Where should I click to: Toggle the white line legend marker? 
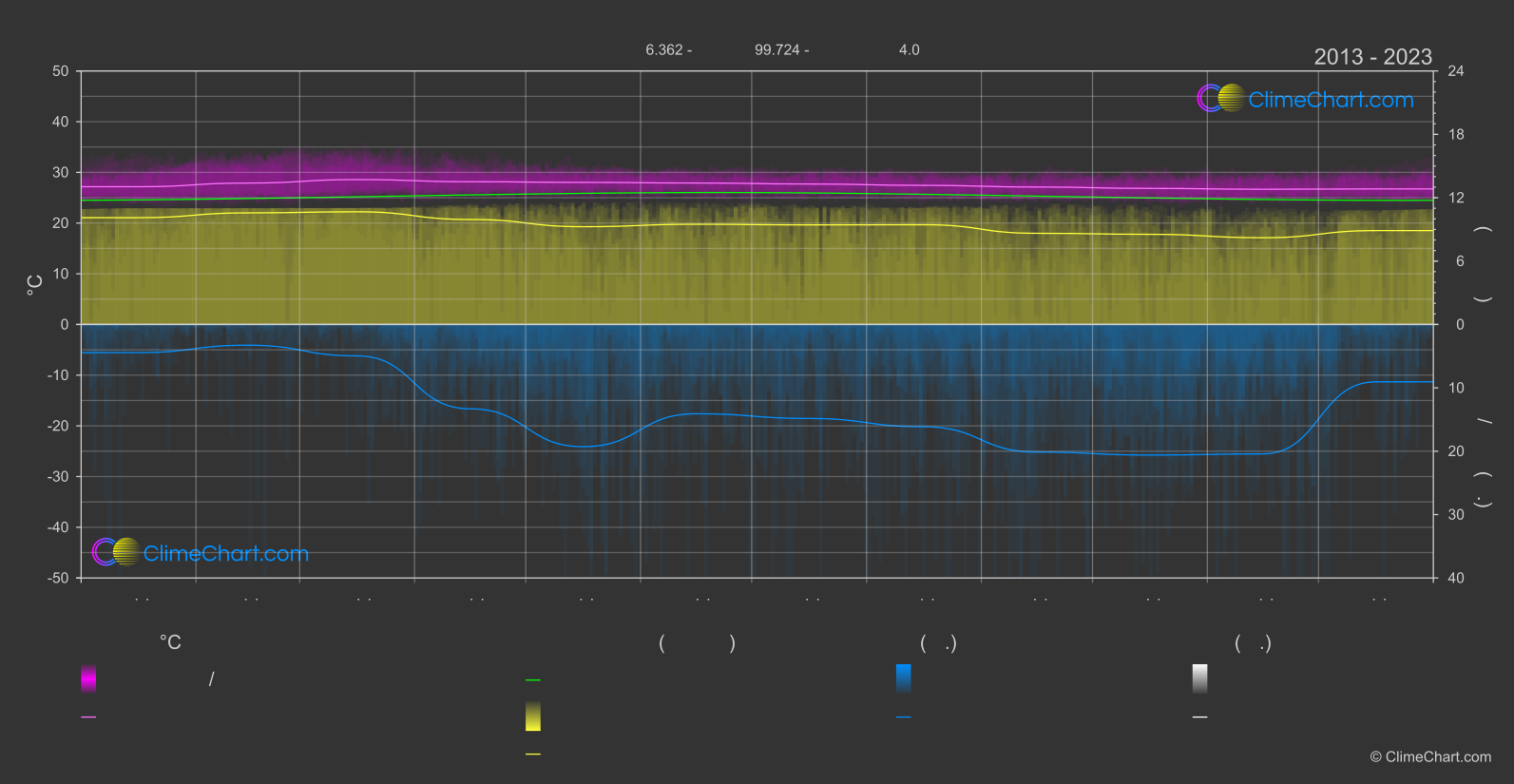1200,717
